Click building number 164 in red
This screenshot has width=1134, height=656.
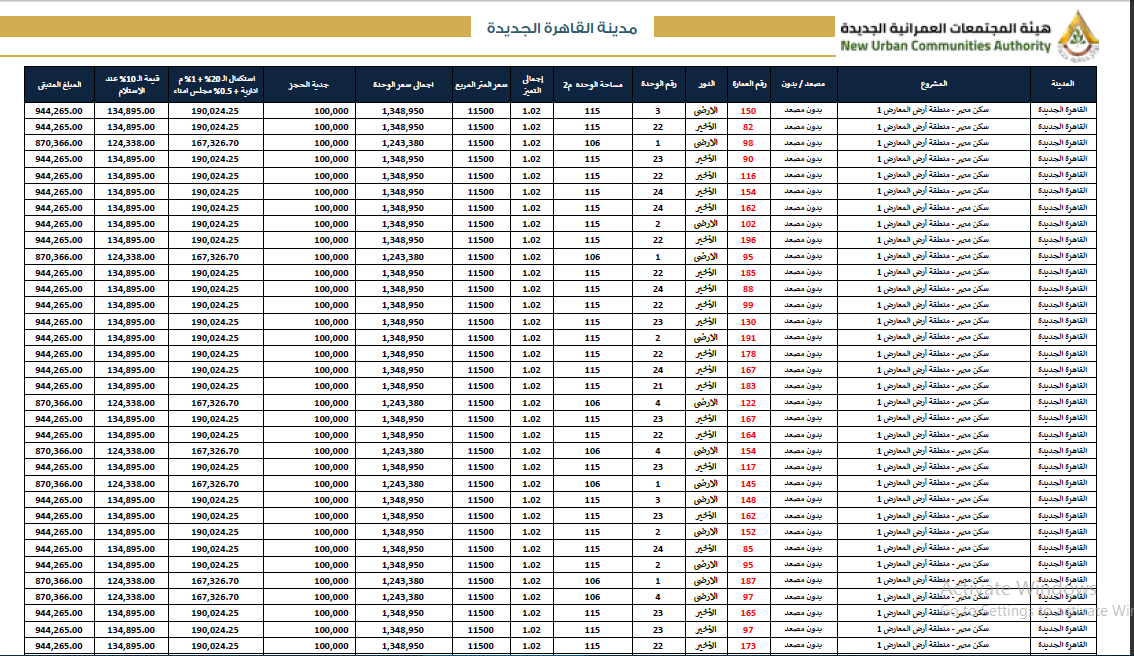tap(748, 435)
